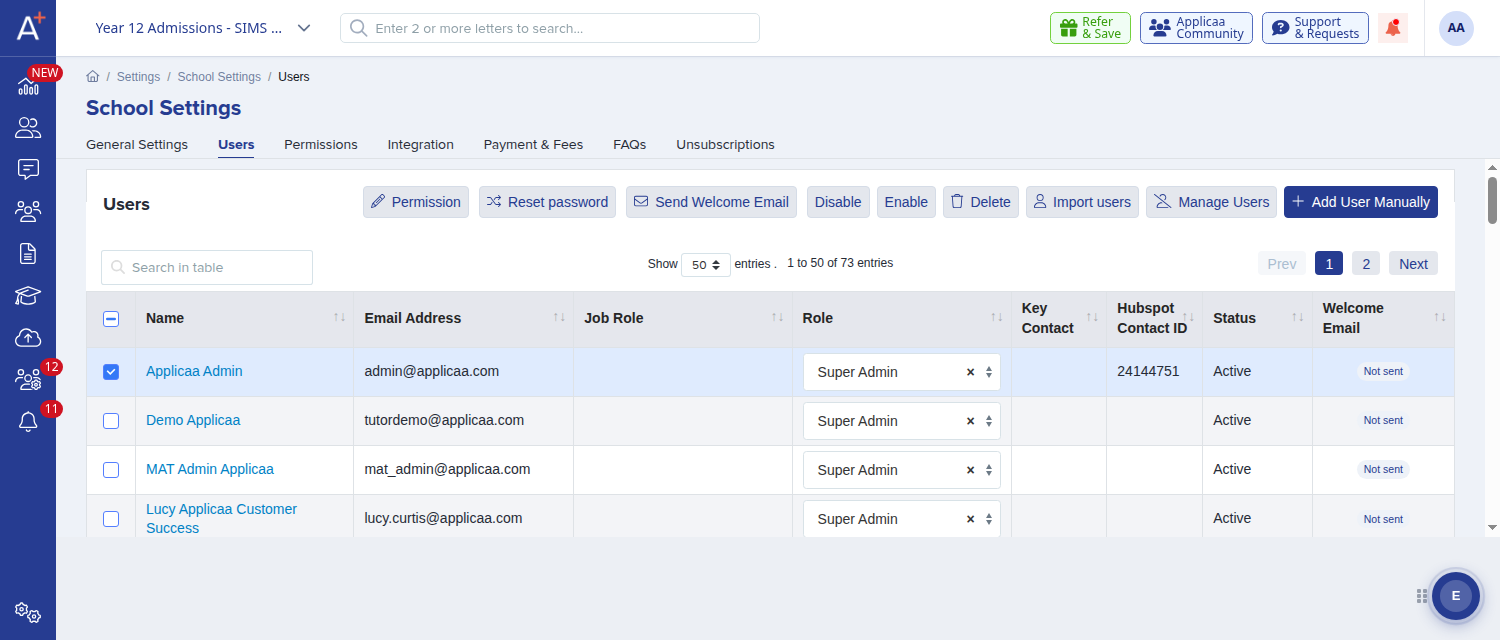Open the document sidebar icon
The height and width of the screenshot is (640, 1500).
28,253
